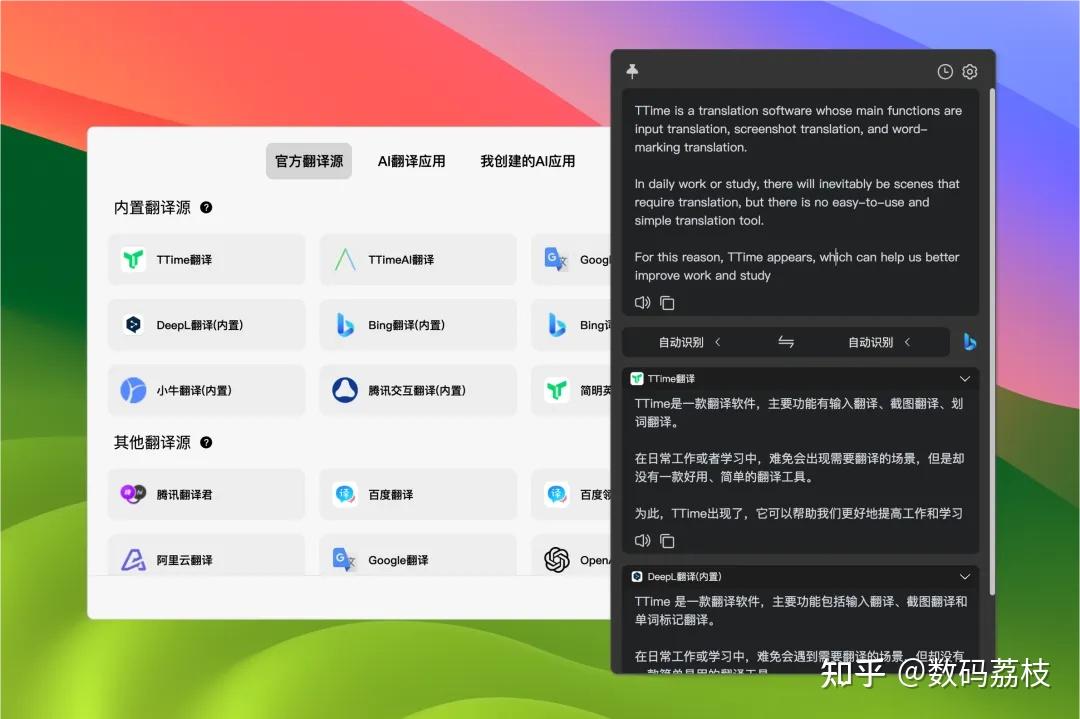The image size is (1080, 719).
Task: Click the 腾讯翻译君 card label
Action: 184,494
